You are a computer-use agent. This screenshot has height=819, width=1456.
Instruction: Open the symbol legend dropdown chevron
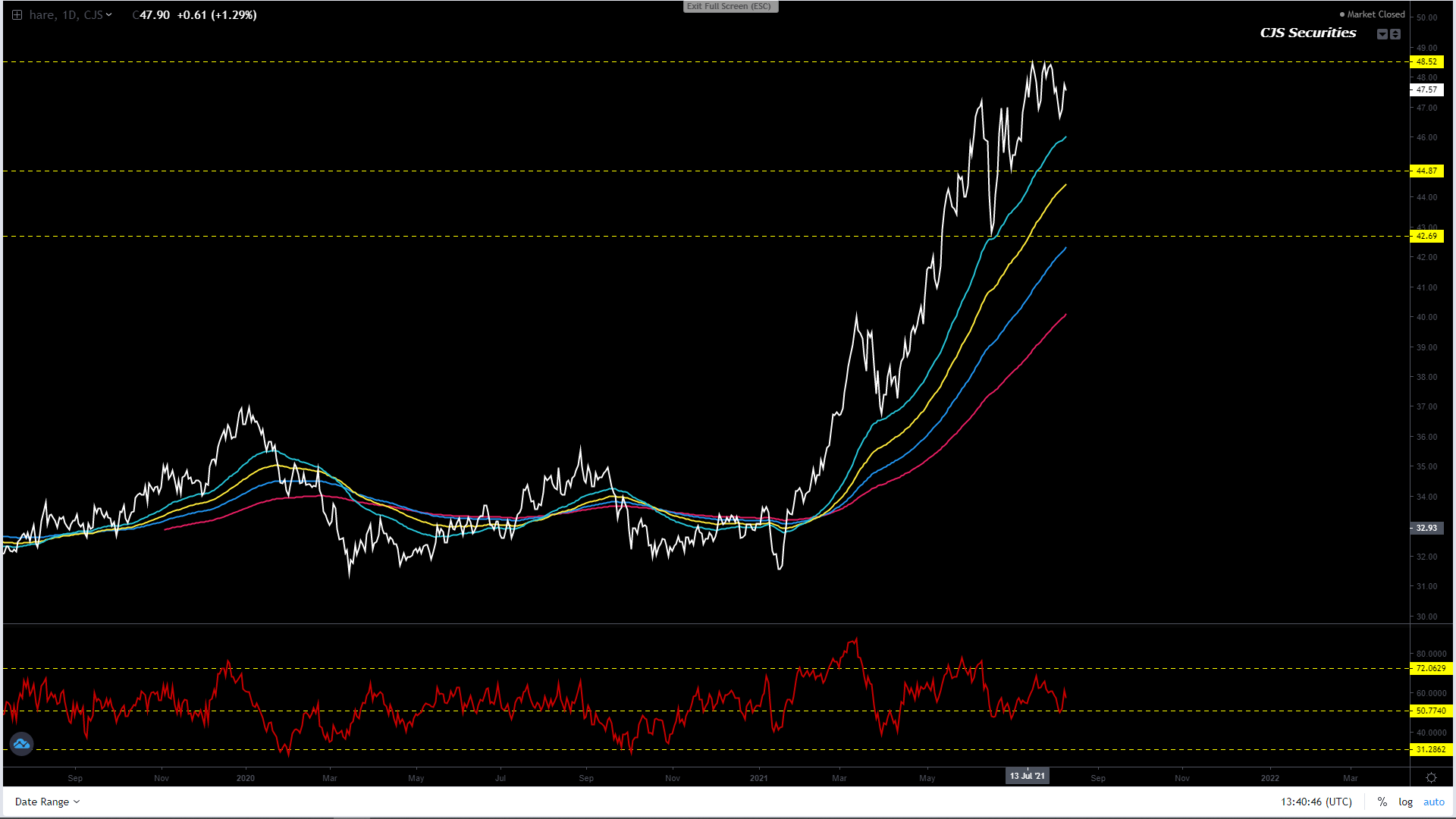(x=109, y=14)
